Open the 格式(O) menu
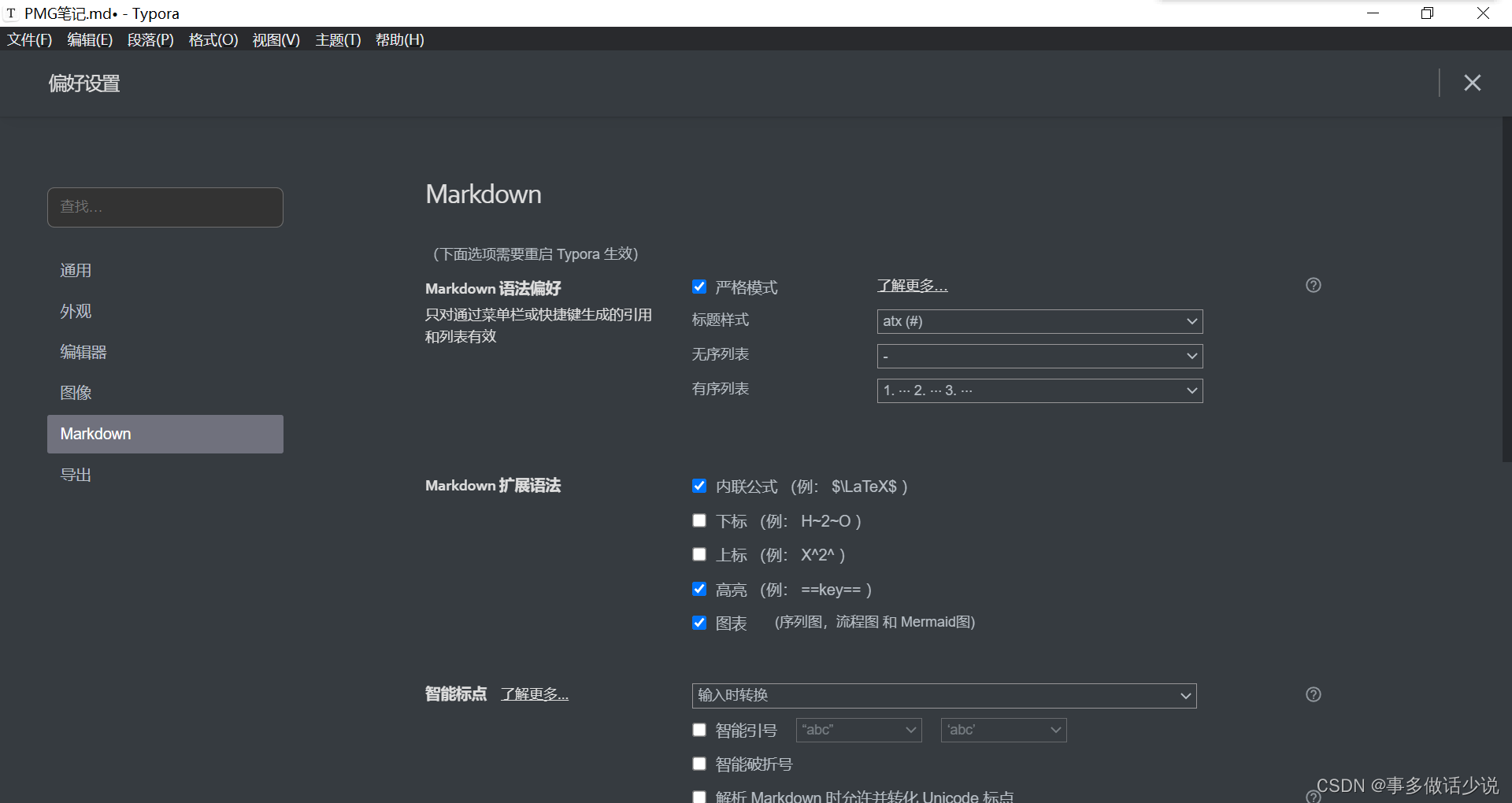The width and height of the screenshot is (1512, 803). [x=213, y=39]
